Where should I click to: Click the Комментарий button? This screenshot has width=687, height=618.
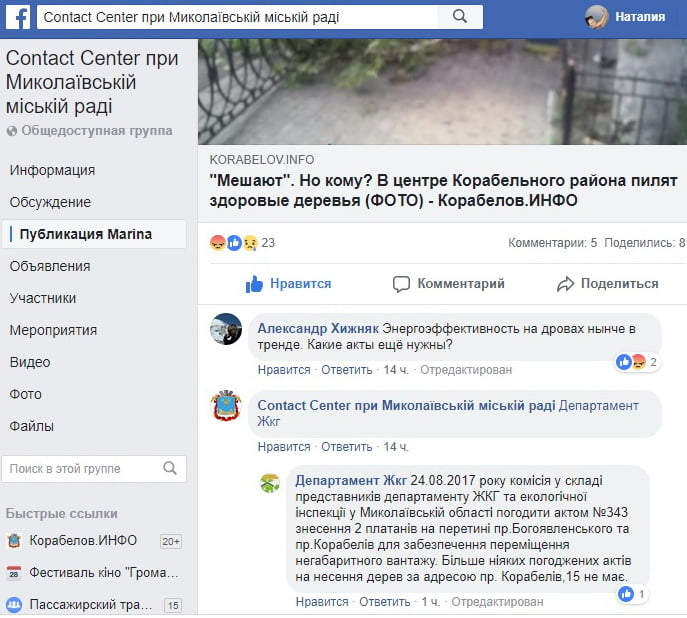[x=448, y=284]
